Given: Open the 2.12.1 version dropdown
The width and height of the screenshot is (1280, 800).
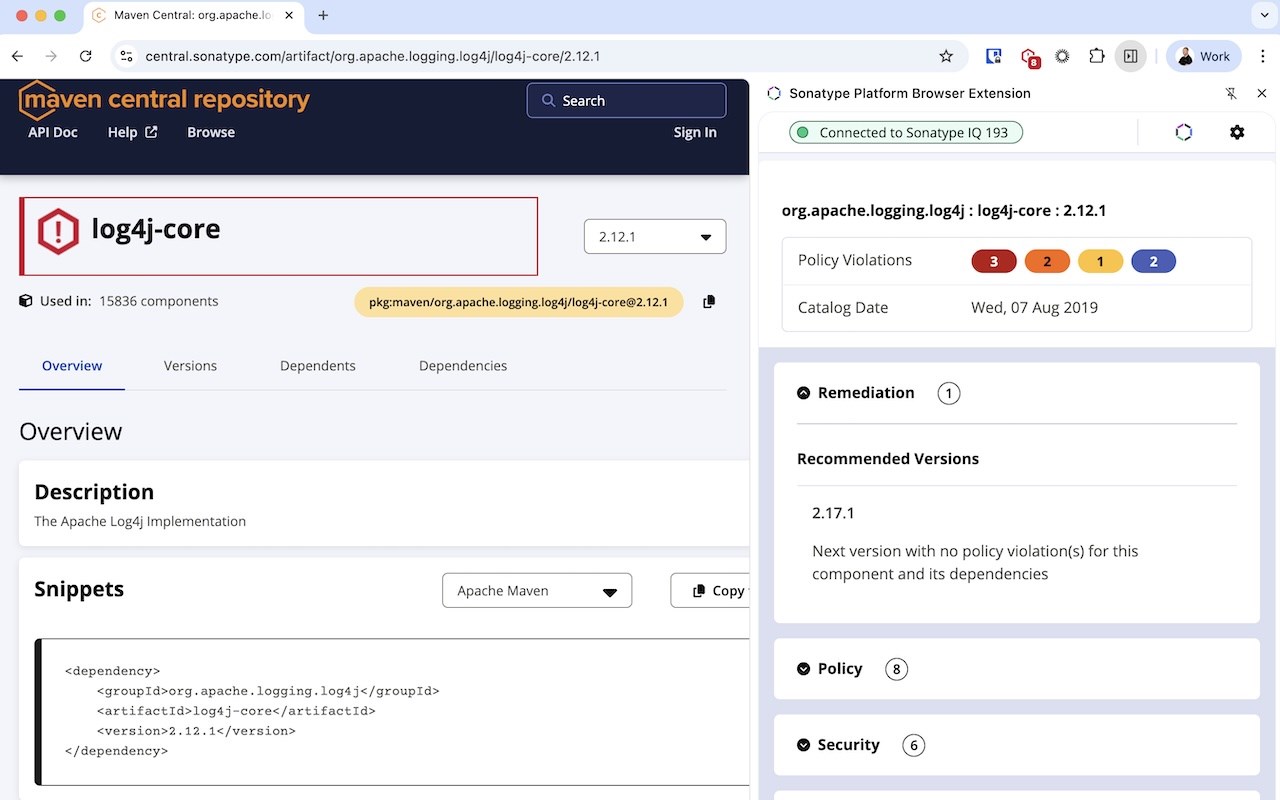Looking at the screenshot, I should 655,237.
